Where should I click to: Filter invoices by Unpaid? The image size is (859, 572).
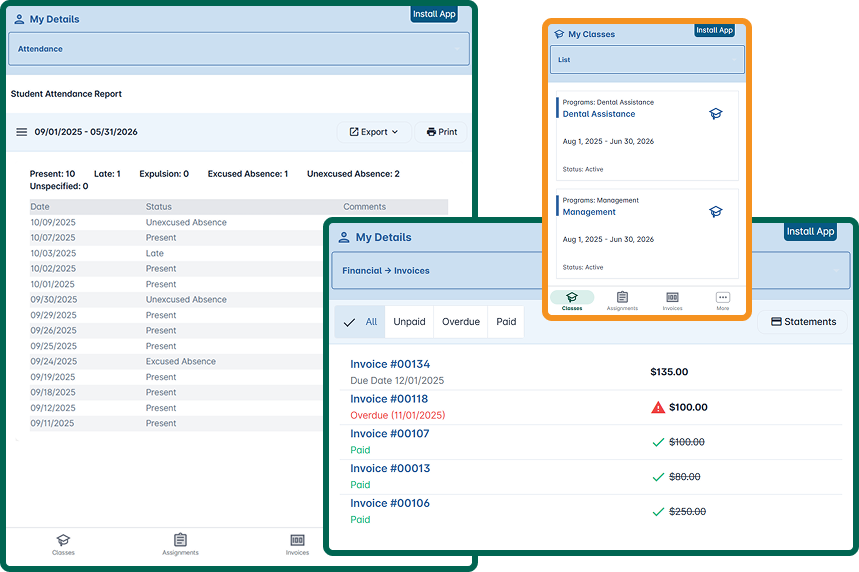pos(409,322)
